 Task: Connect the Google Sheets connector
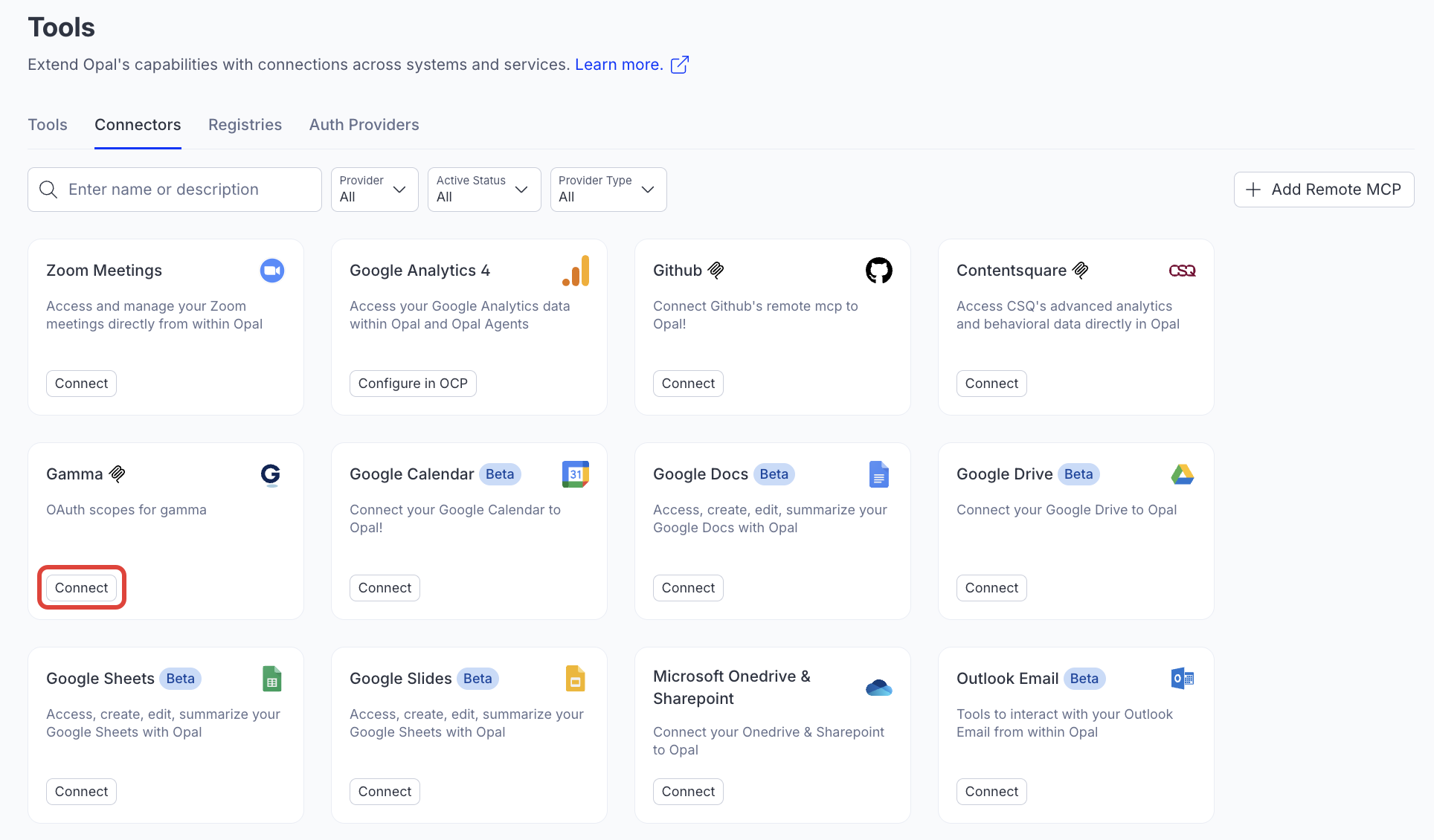[x=81, y=792]
